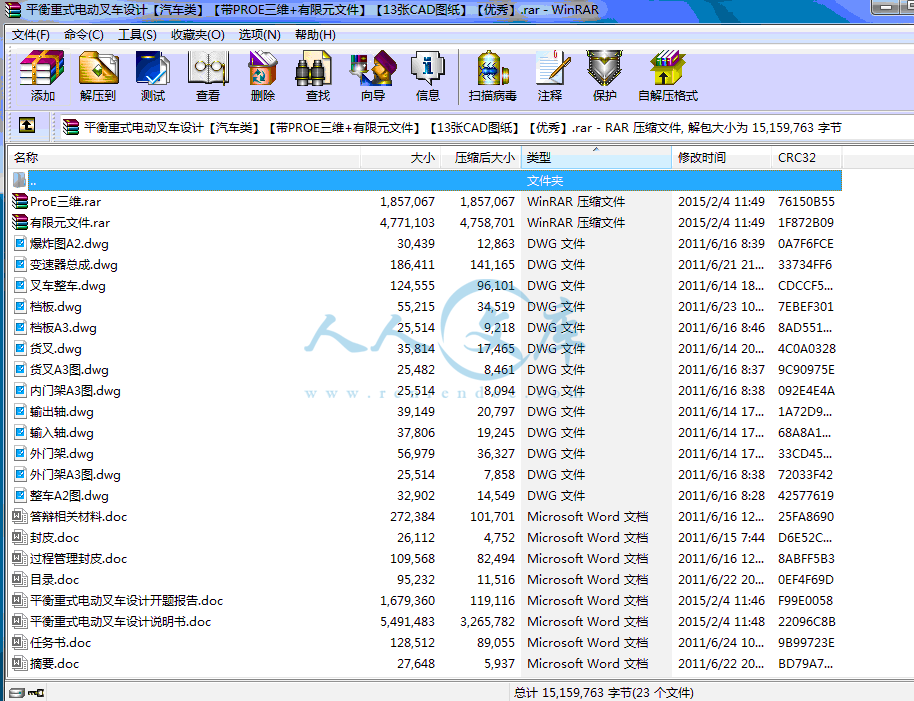Viewport: 914px width, 701px height.
Task: Select file 内门架A3图.dwg
Action: pyautogui.click(x=75, y=390)
